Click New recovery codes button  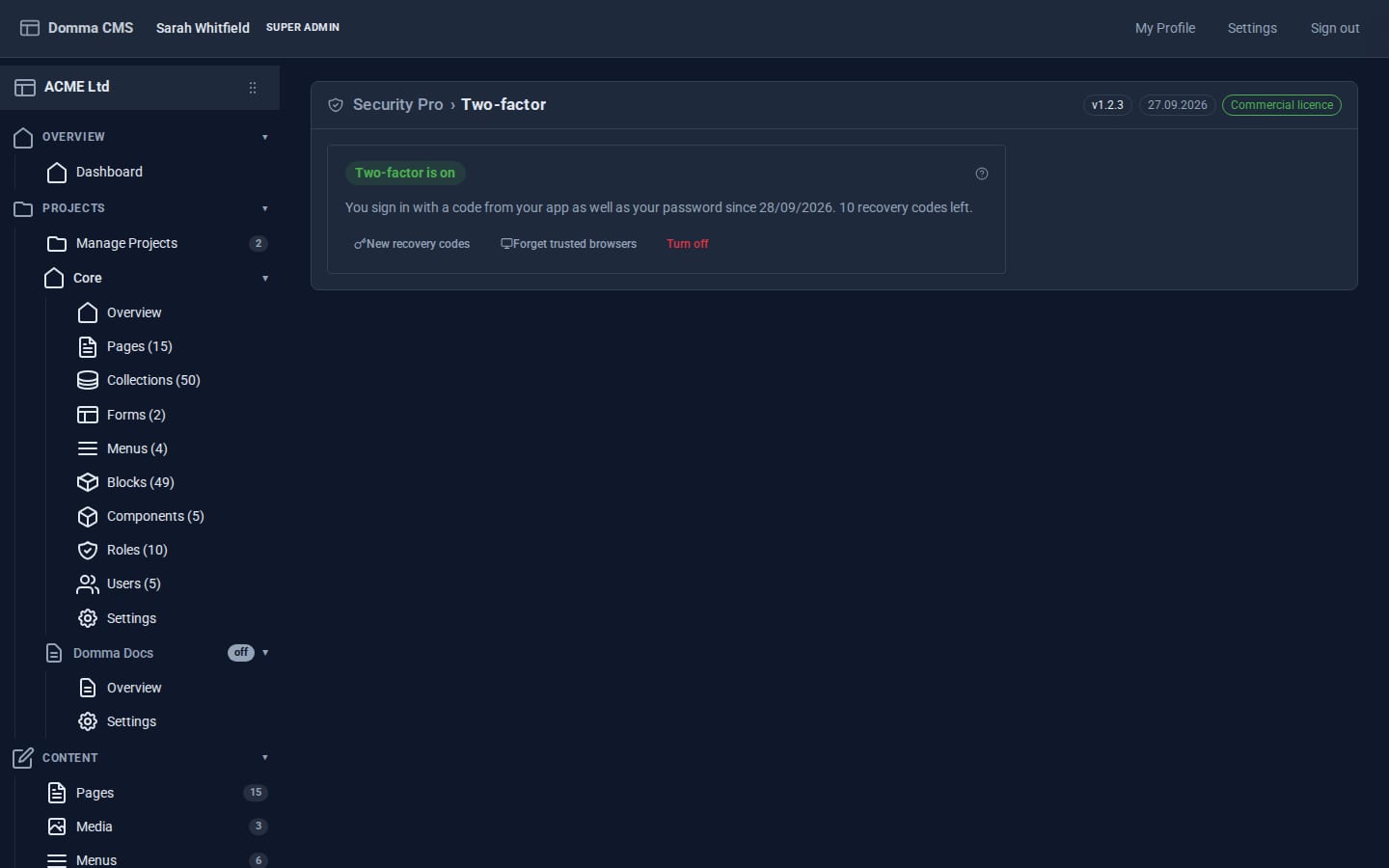(412, 244)
